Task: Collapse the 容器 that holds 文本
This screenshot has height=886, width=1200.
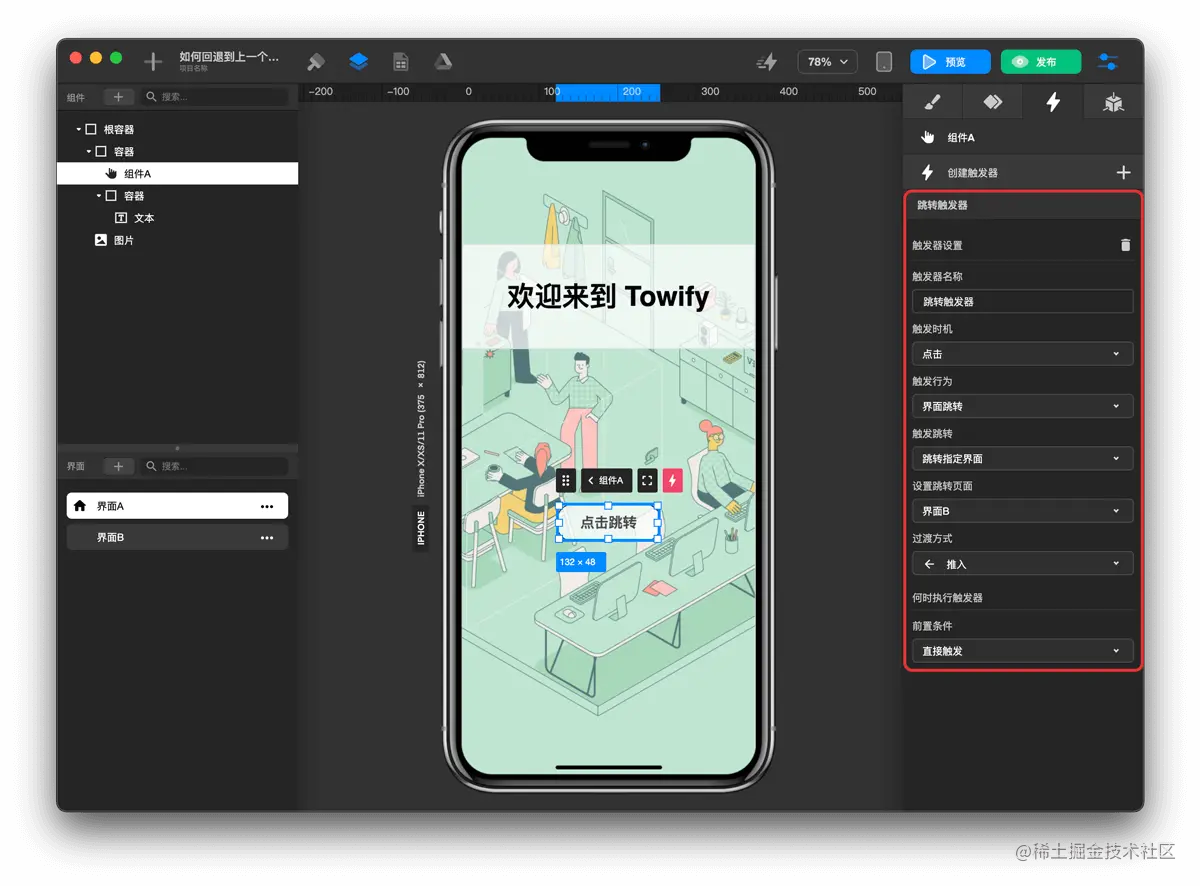Action: (99, 196)
